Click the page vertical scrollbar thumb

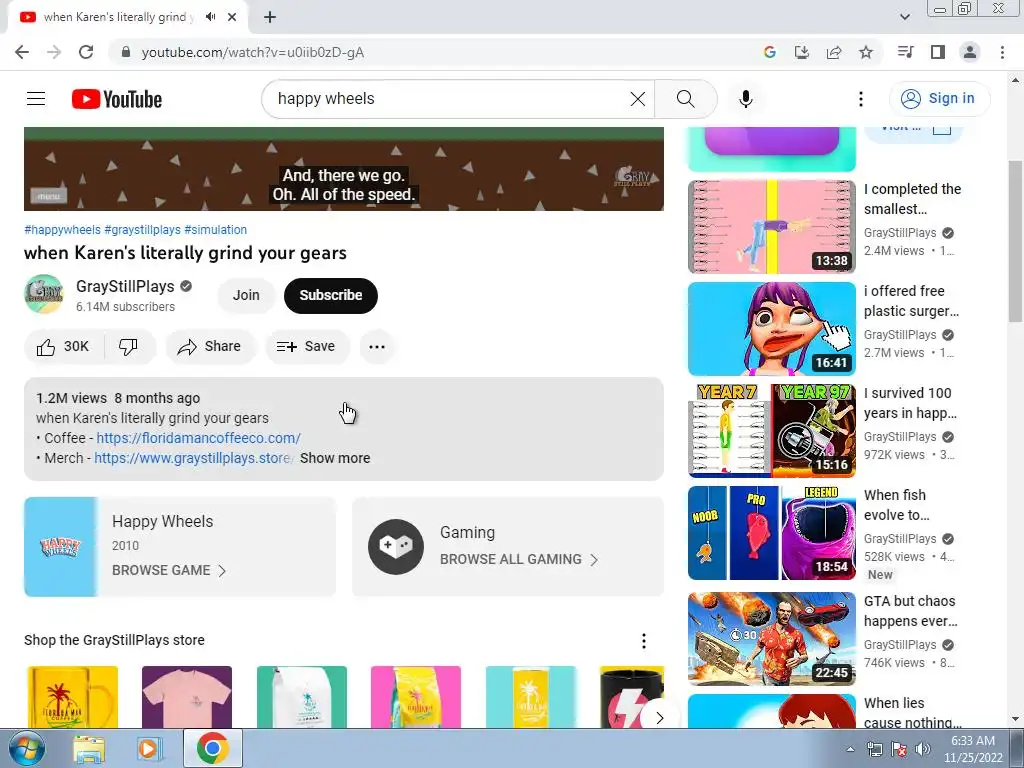point(1014,242)
